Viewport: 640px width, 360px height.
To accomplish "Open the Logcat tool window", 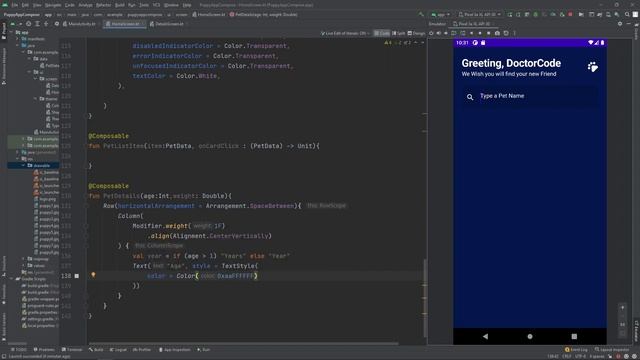I will [118, 349].
